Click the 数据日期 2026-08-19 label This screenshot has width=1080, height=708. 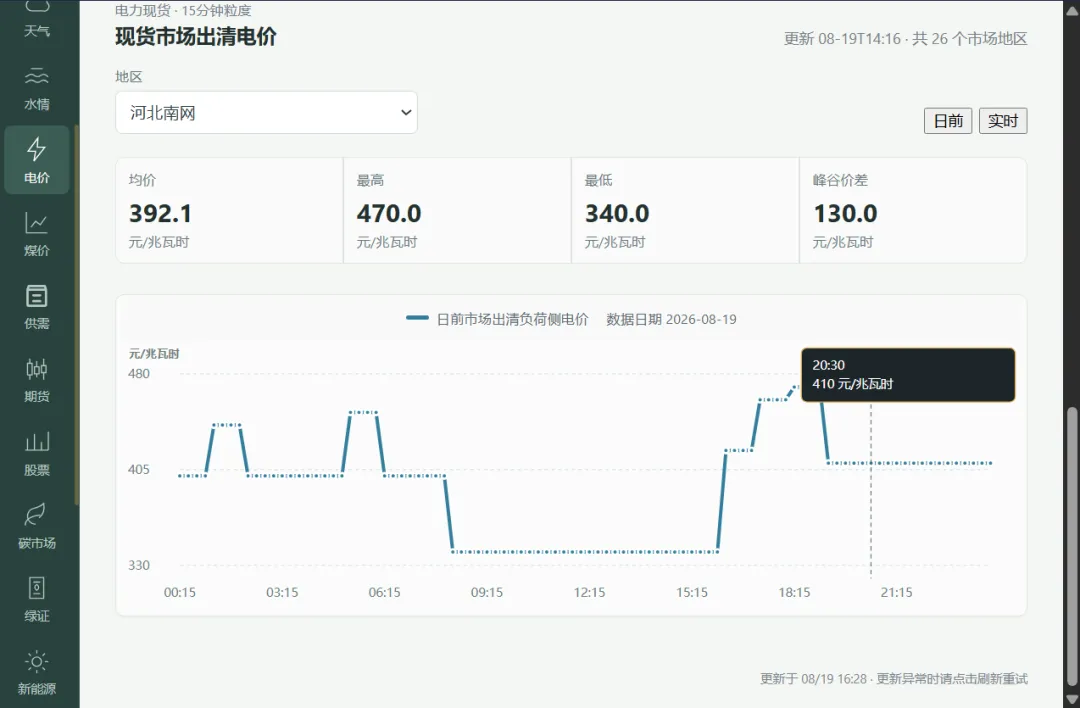coord(671,319)
